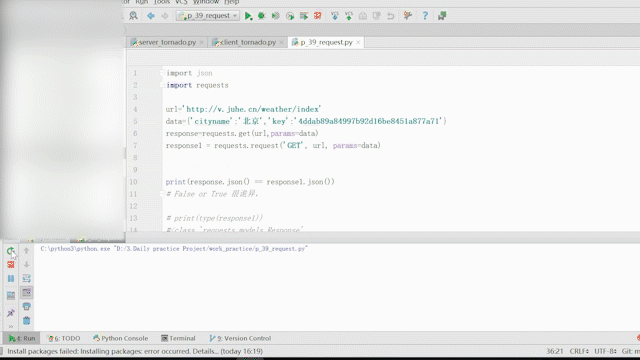Close the server_tornado.py tab
640x360 pixels.
click(201, 42)
